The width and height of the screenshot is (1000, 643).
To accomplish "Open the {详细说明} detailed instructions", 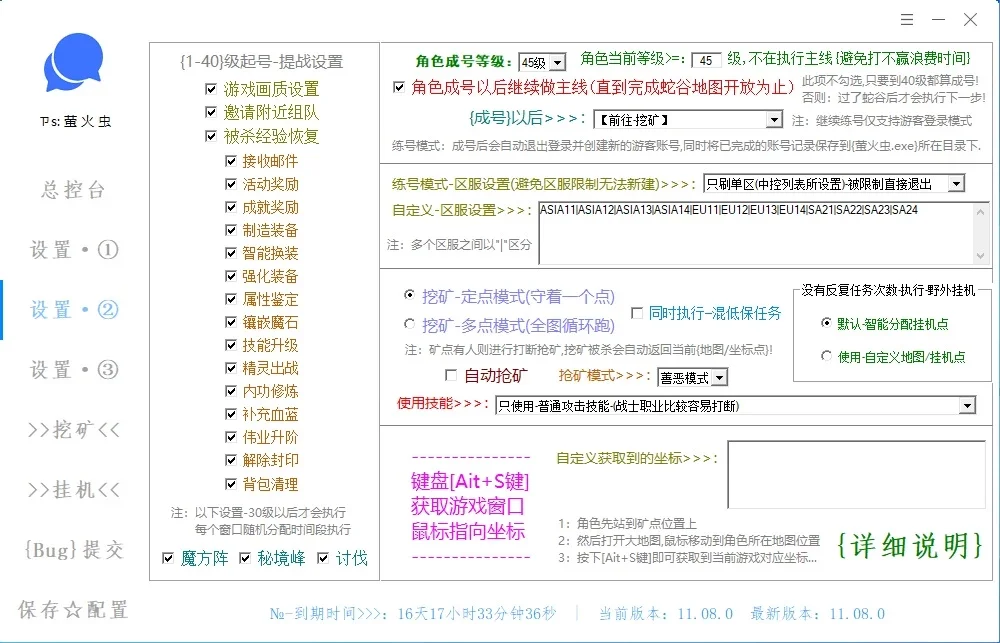I will (909, 546).
